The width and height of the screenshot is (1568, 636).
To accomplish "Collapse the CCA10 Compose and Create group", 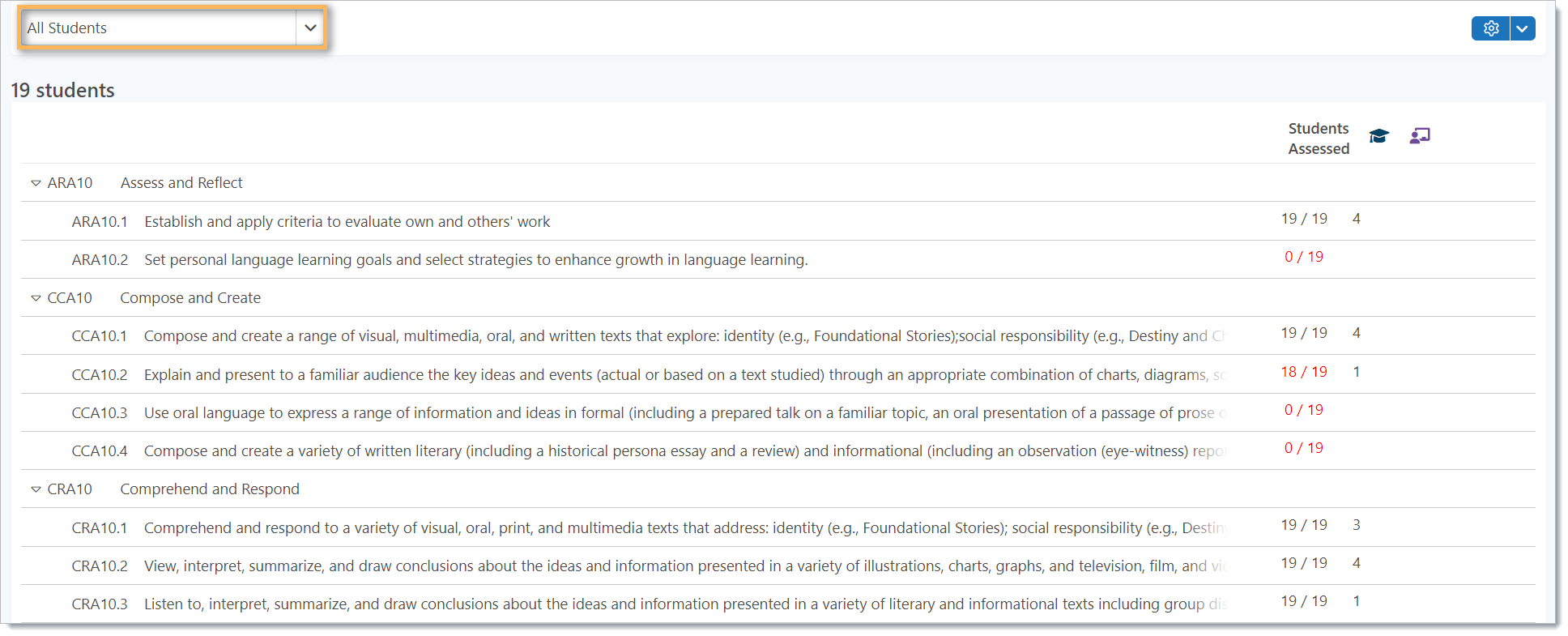I will tap(36, 298).
